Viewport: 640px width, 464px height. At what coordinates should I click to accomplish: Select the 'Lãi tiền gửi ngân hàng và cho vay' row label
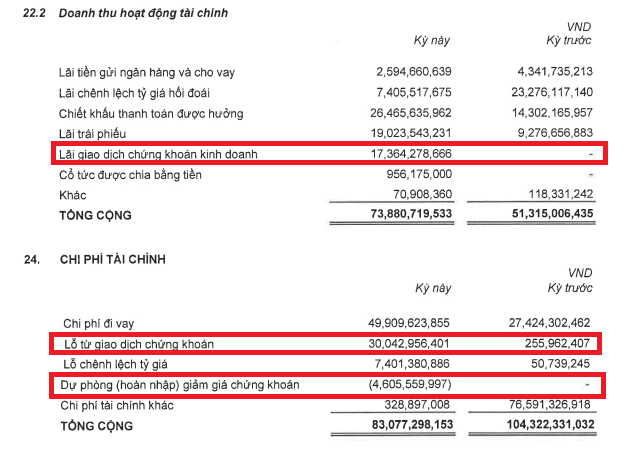[x=147, y=73]
